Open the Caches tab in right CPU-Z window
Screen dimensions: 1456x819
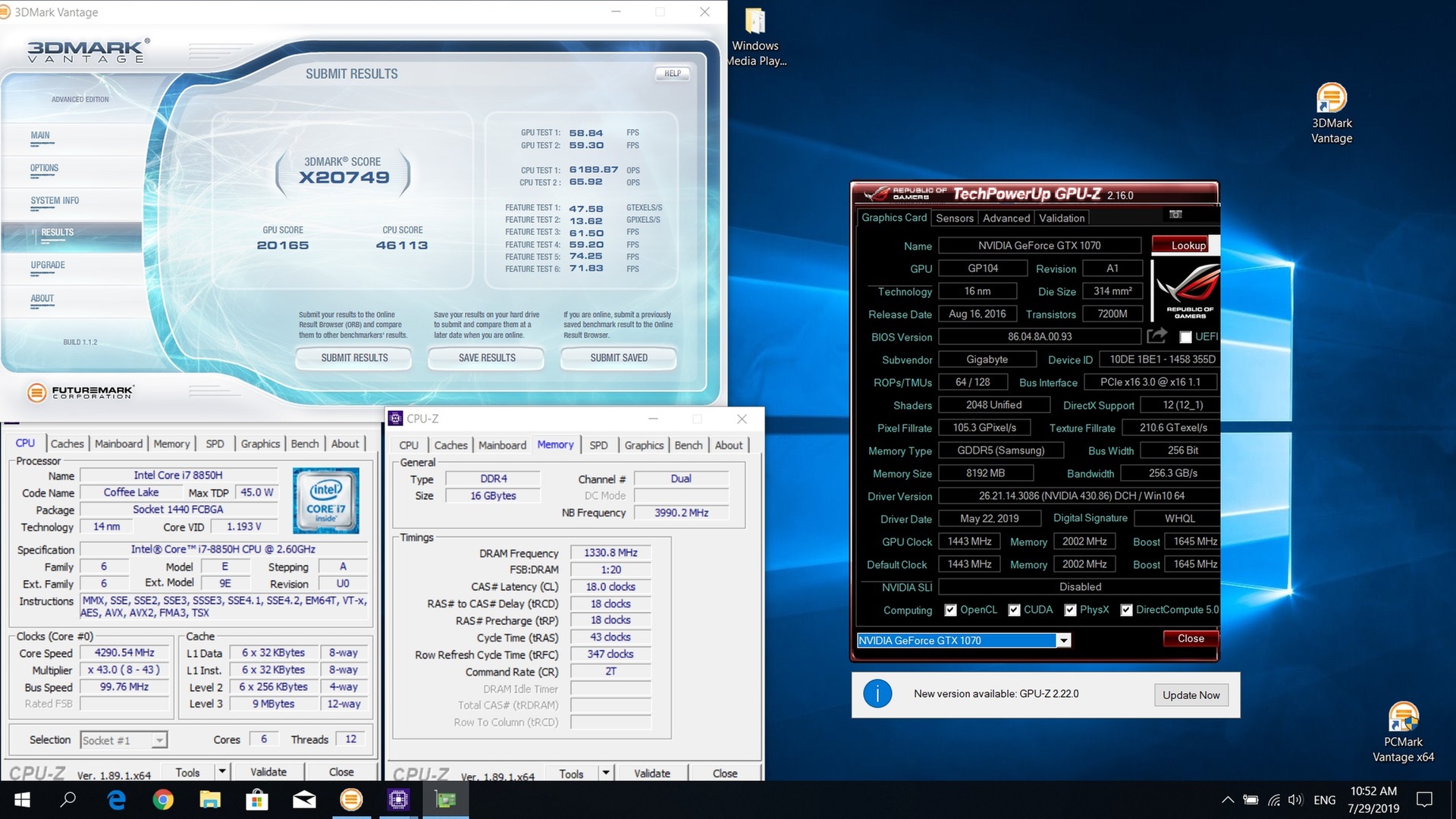pos(450,445)
